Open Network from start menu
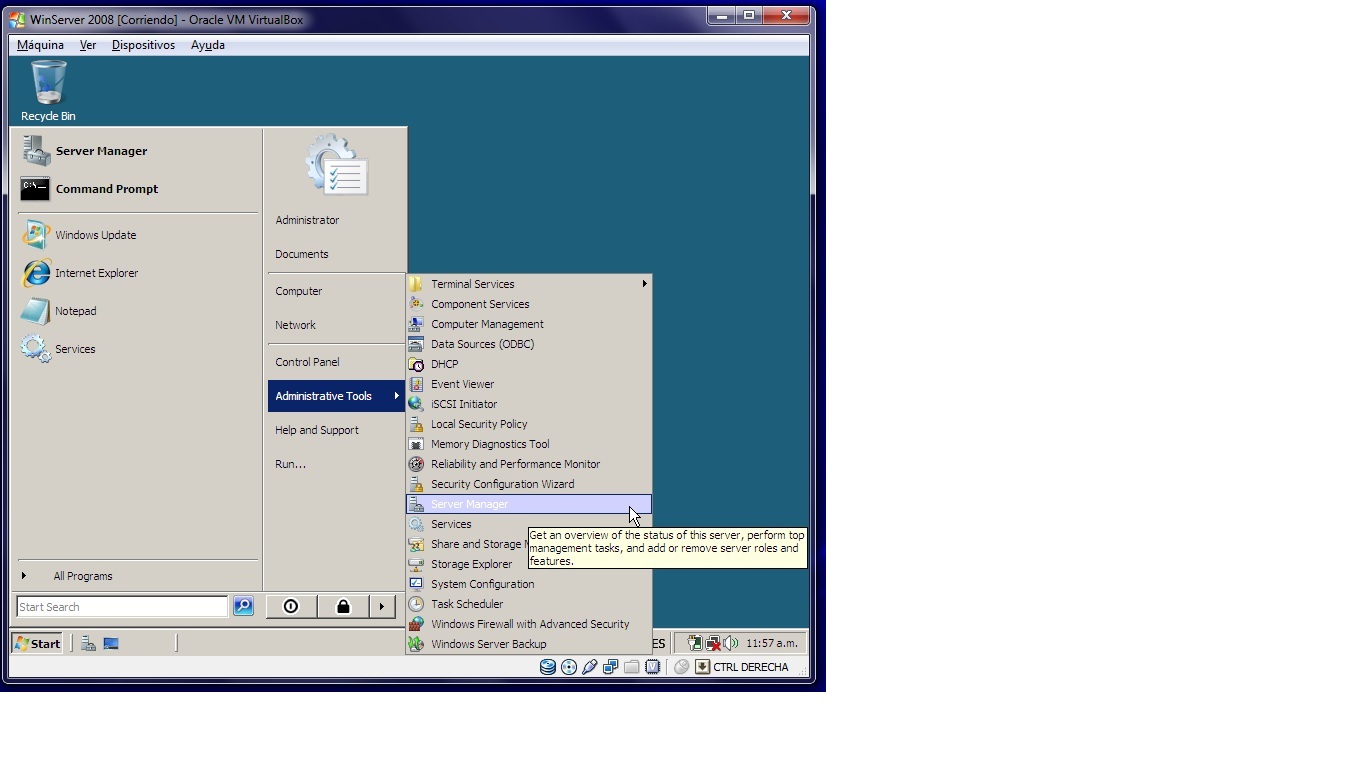Screen dimensions: 1366x768 point(336,325)
